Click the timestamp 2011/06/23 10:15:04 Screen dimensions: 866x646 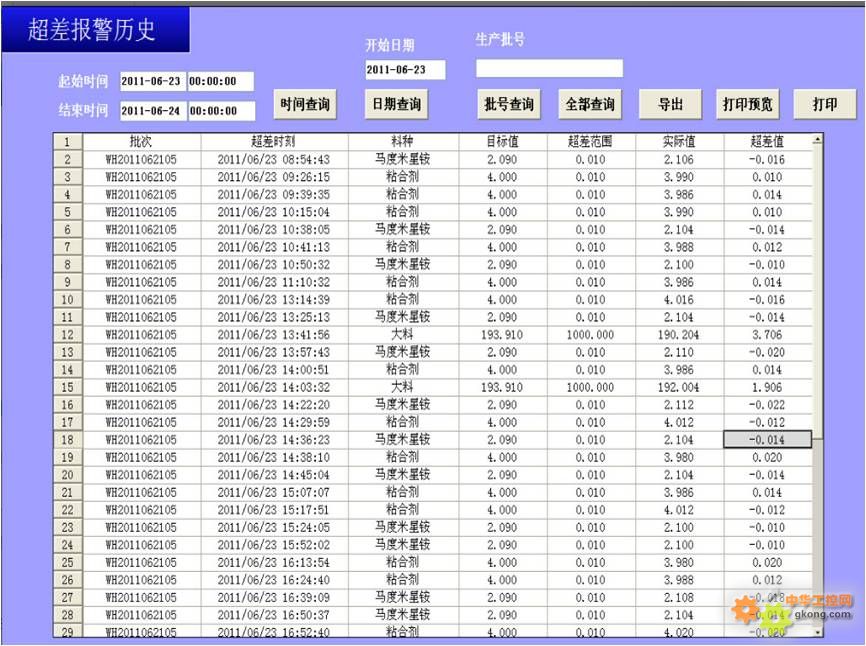[273, 212]
